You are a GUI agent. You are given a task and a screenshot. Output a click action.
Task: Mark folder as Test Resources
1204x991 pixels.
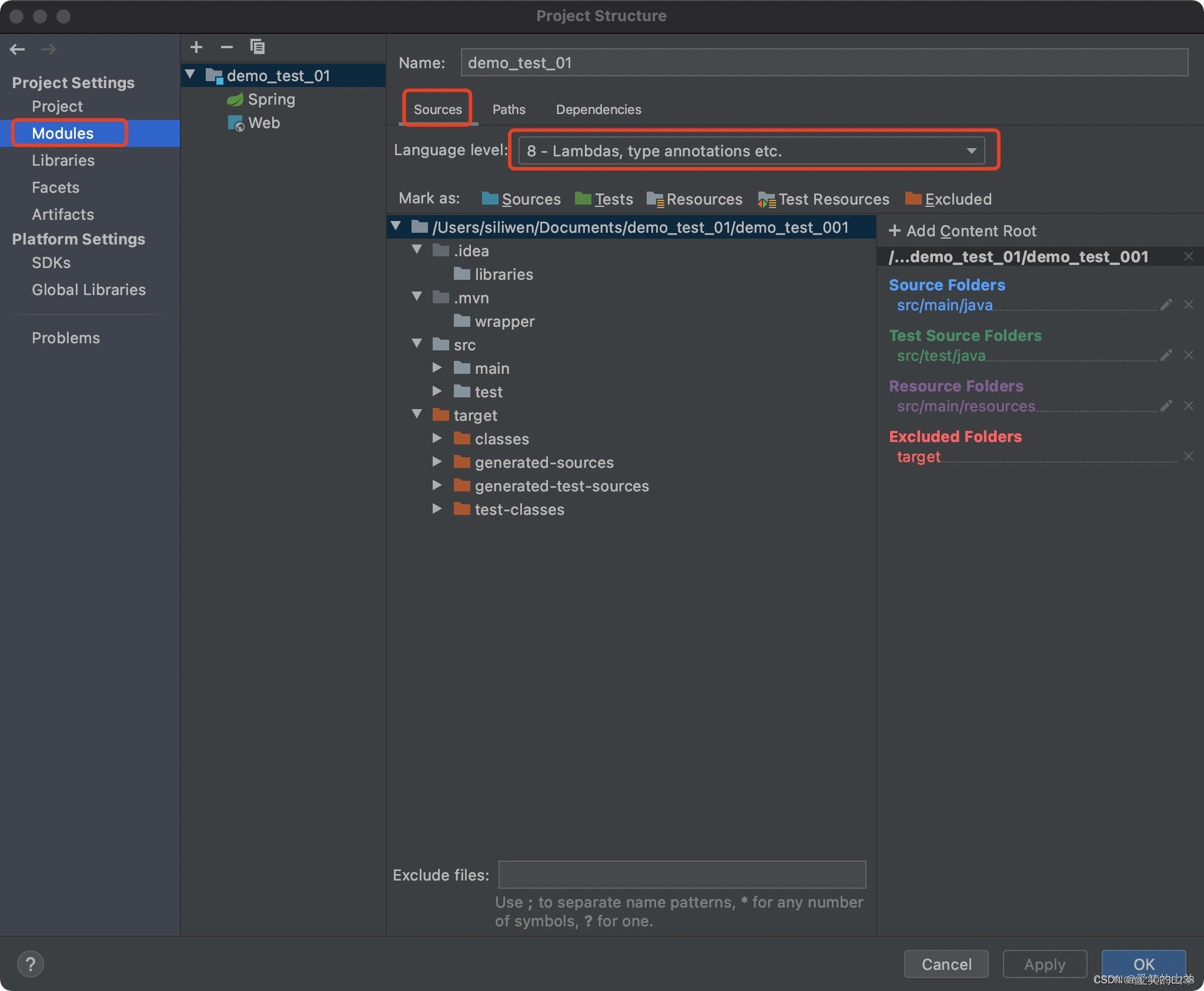(824, 199)
